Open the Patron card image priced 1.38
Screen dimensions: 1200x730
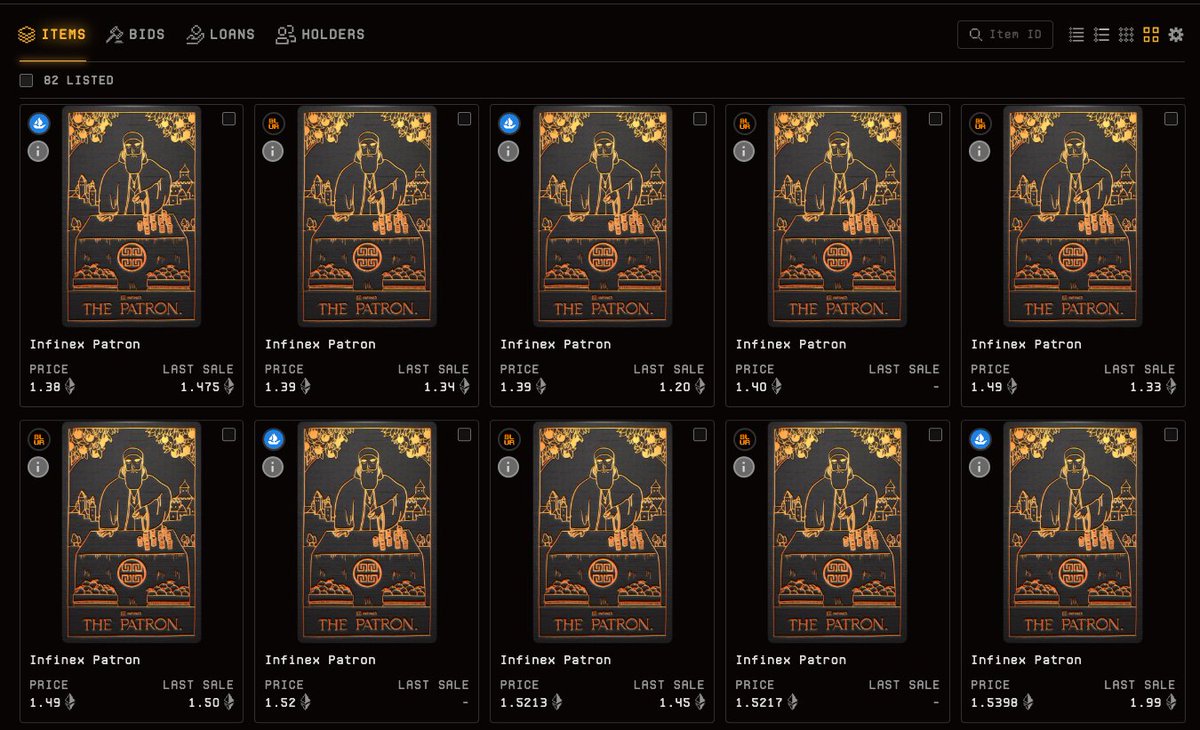coord(131,217)
